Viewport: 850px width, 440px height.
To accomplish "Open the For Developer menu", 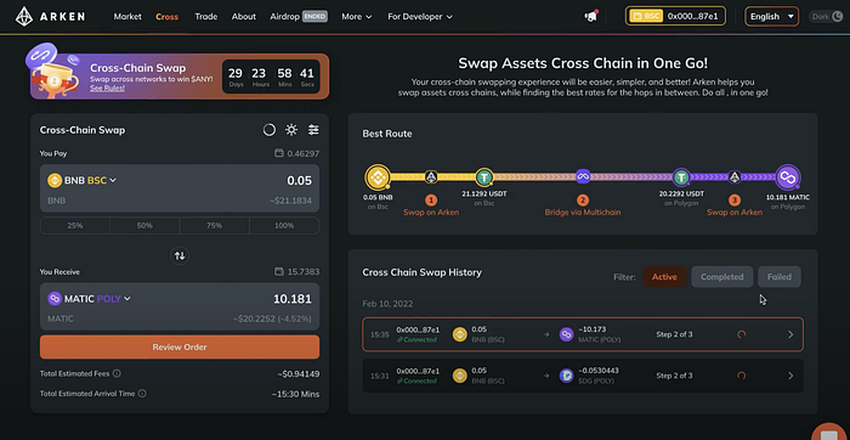I will pyautogui.click(x=420, y=16).
